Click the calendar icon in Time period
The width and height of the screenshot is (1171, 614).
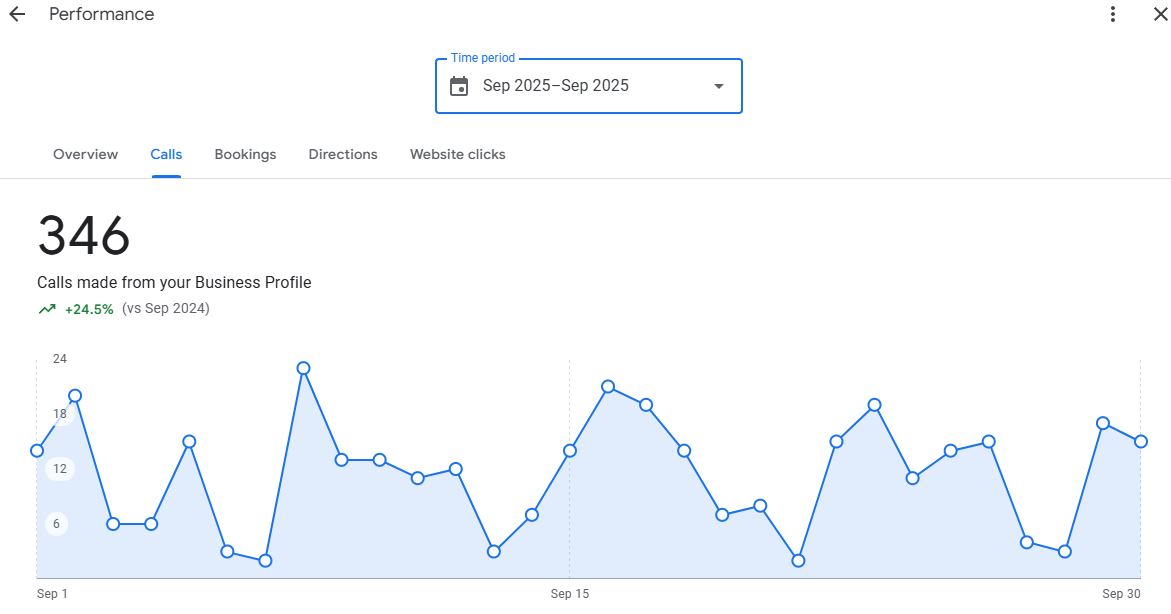pos(459,86)
